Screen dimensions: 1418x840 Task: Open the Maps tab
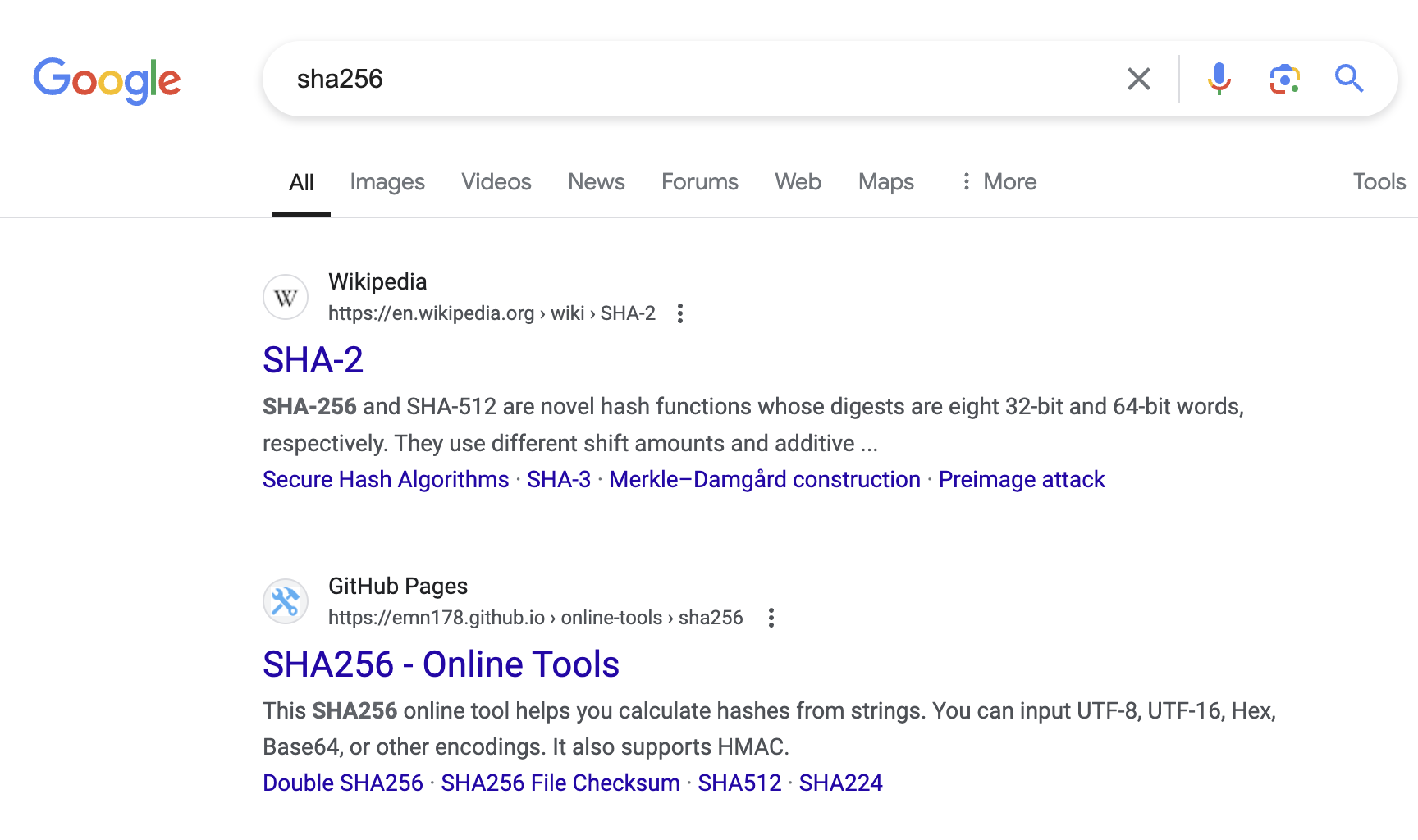point(886,182)
